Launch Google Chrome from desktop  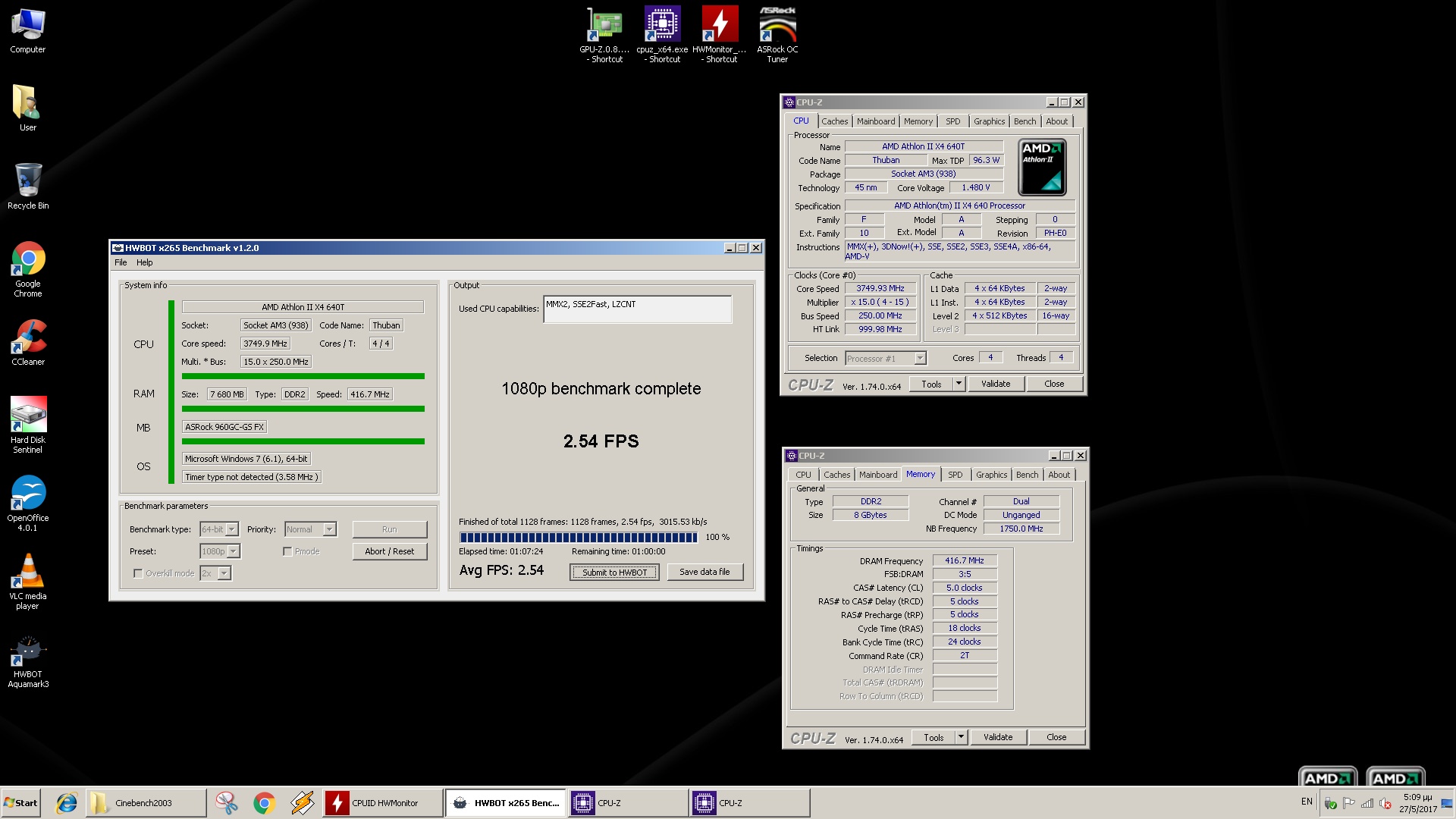[28, 269]
